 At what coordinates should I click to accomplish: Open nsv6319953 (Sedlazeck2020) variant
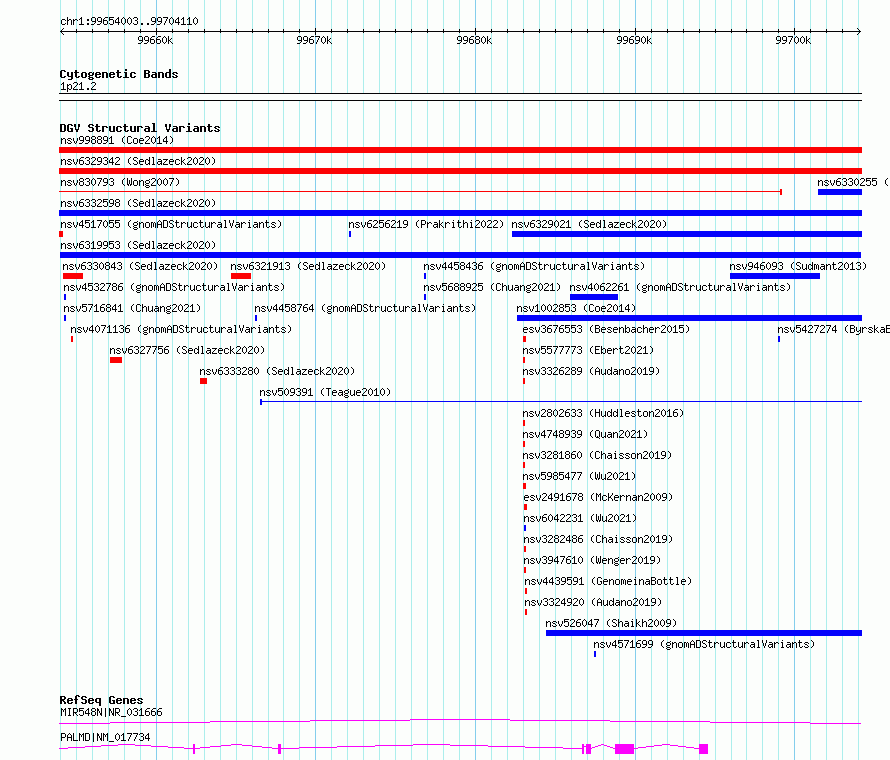coord(138,245)
